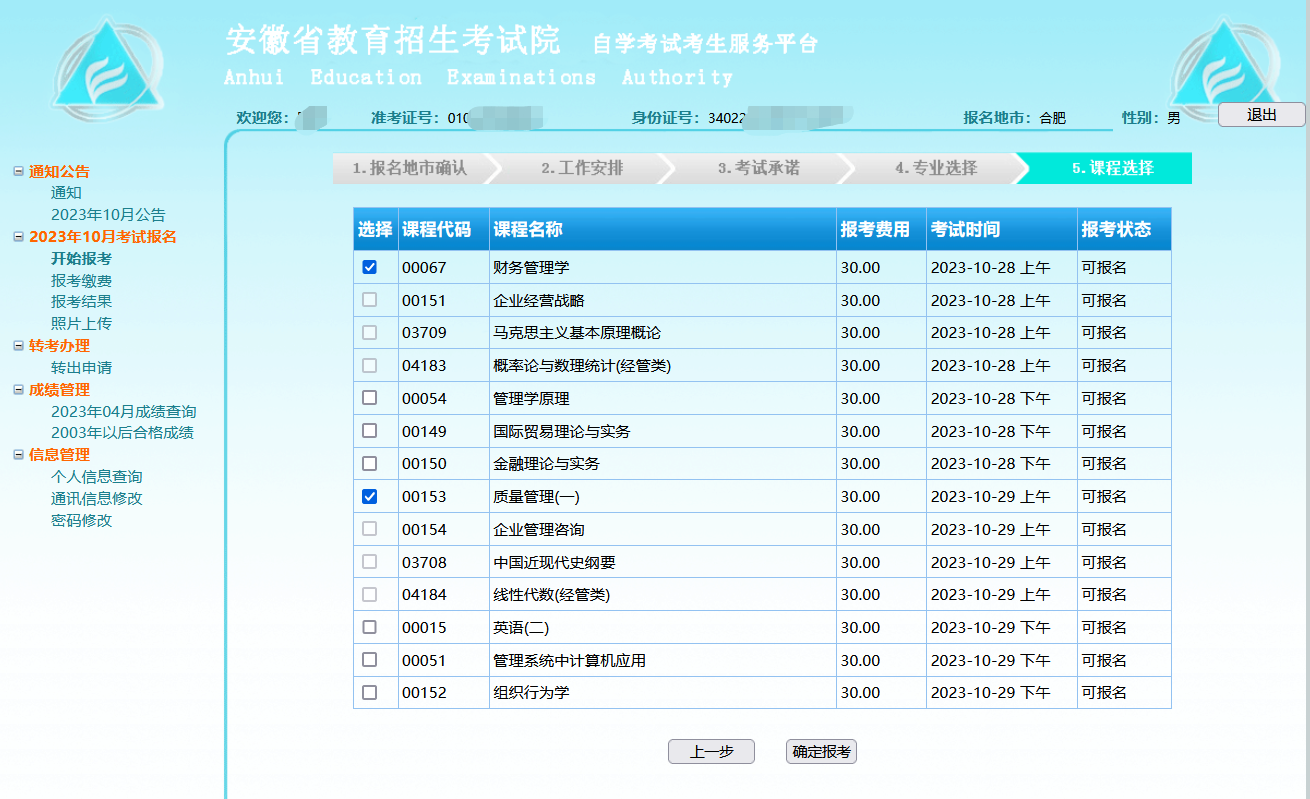Click the 退出 logout button

1262,115
